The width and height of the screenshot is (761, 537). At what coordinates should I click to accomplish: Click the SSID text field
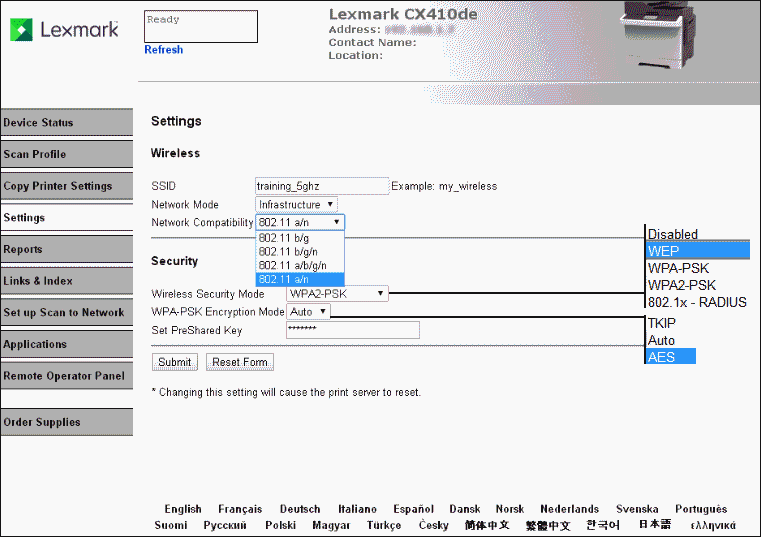click(322, 186)
